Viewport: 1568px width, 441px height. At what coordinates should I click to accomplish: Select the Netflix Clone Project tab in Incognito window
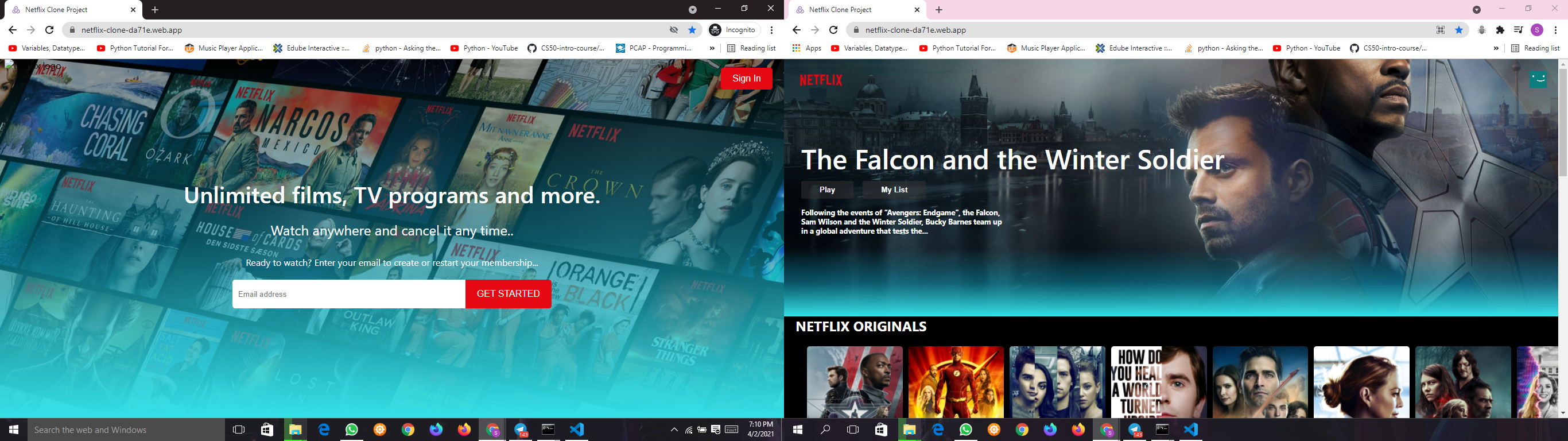click(x=74, y=10)
